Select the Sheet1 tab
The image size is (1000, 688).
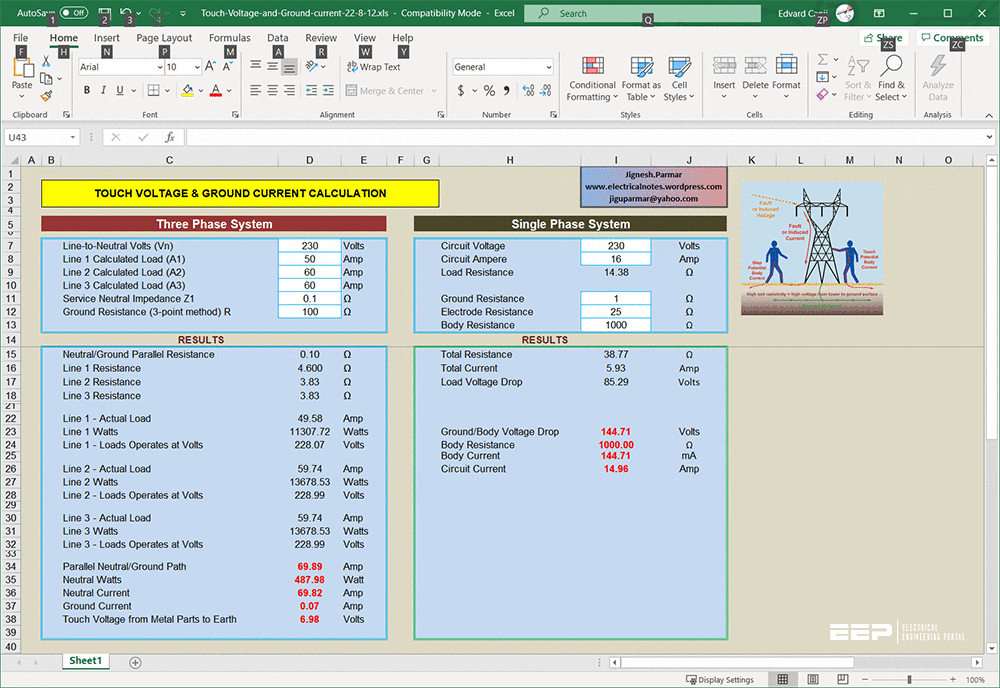(x=85, y=661)
